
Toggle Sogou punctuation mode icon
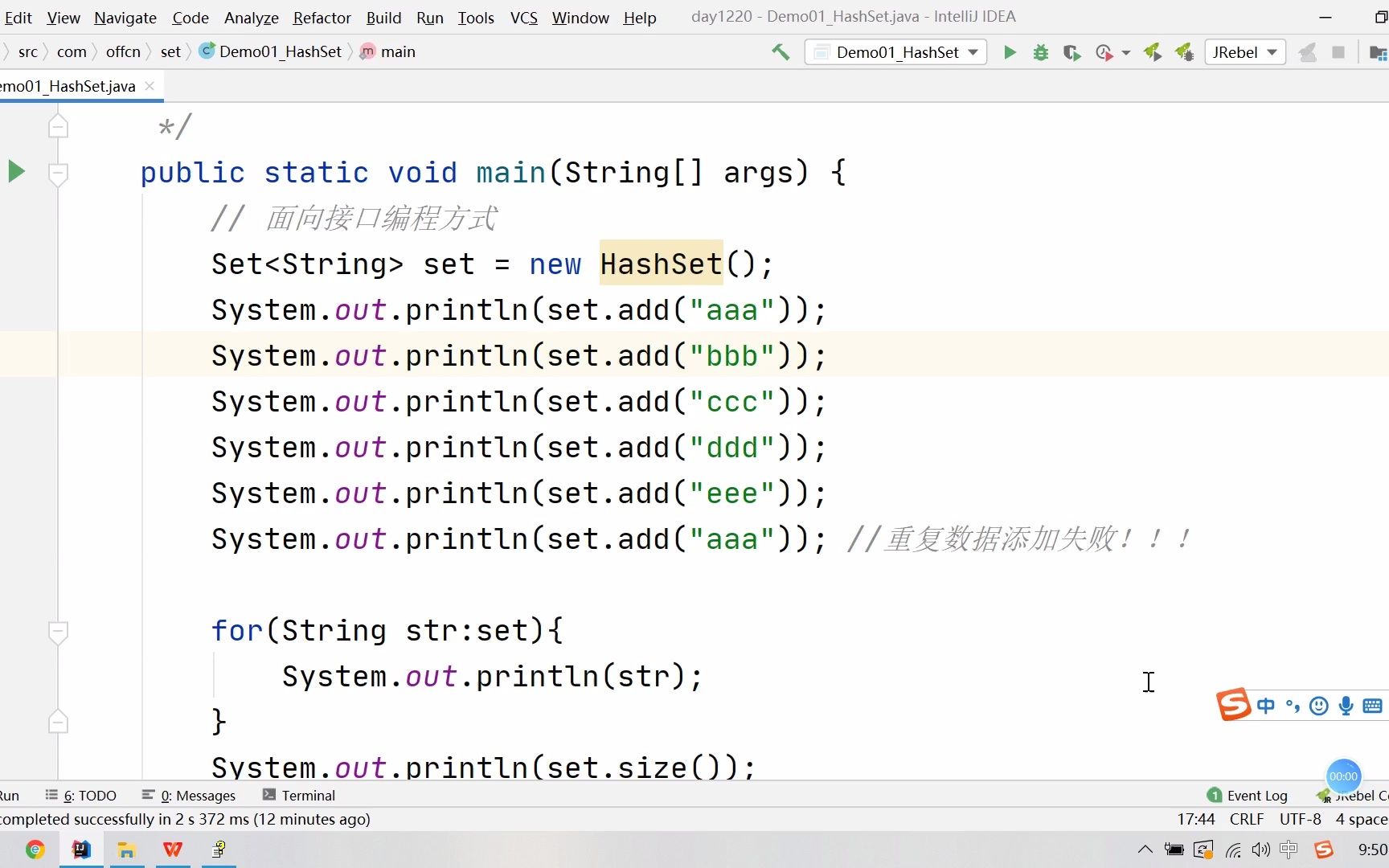pyautogui.click(x=1293, y=706)
